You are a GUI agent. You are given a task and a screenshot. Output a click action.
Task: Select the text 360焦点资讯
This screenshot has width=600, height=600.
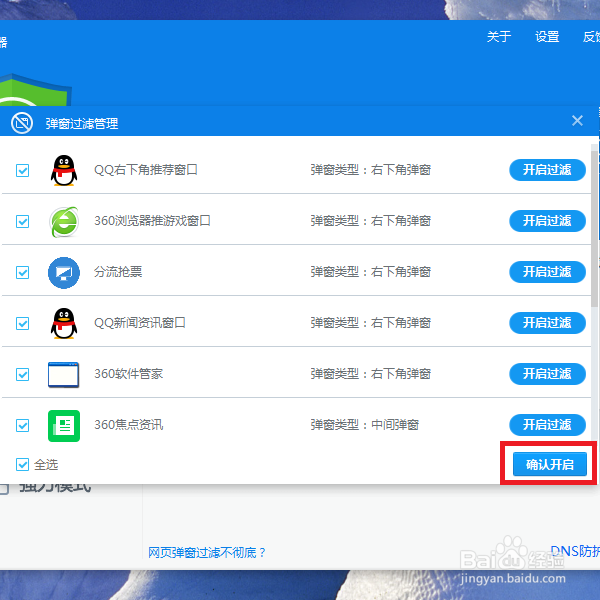[x=129, y=425]
